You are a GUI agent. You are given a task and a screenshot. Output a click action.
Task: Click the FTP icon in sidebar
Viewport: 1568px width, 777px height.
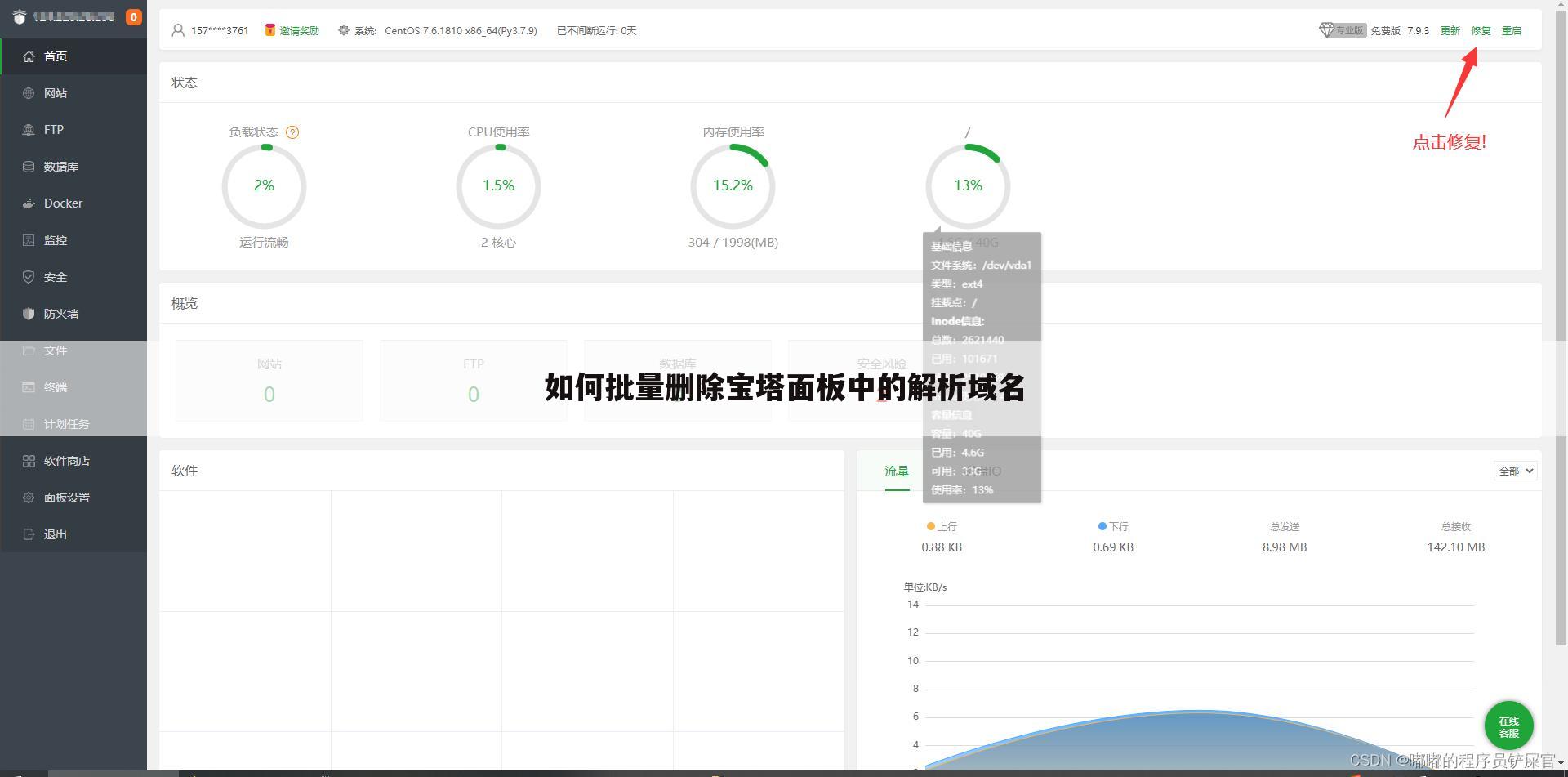coord(29,130)
